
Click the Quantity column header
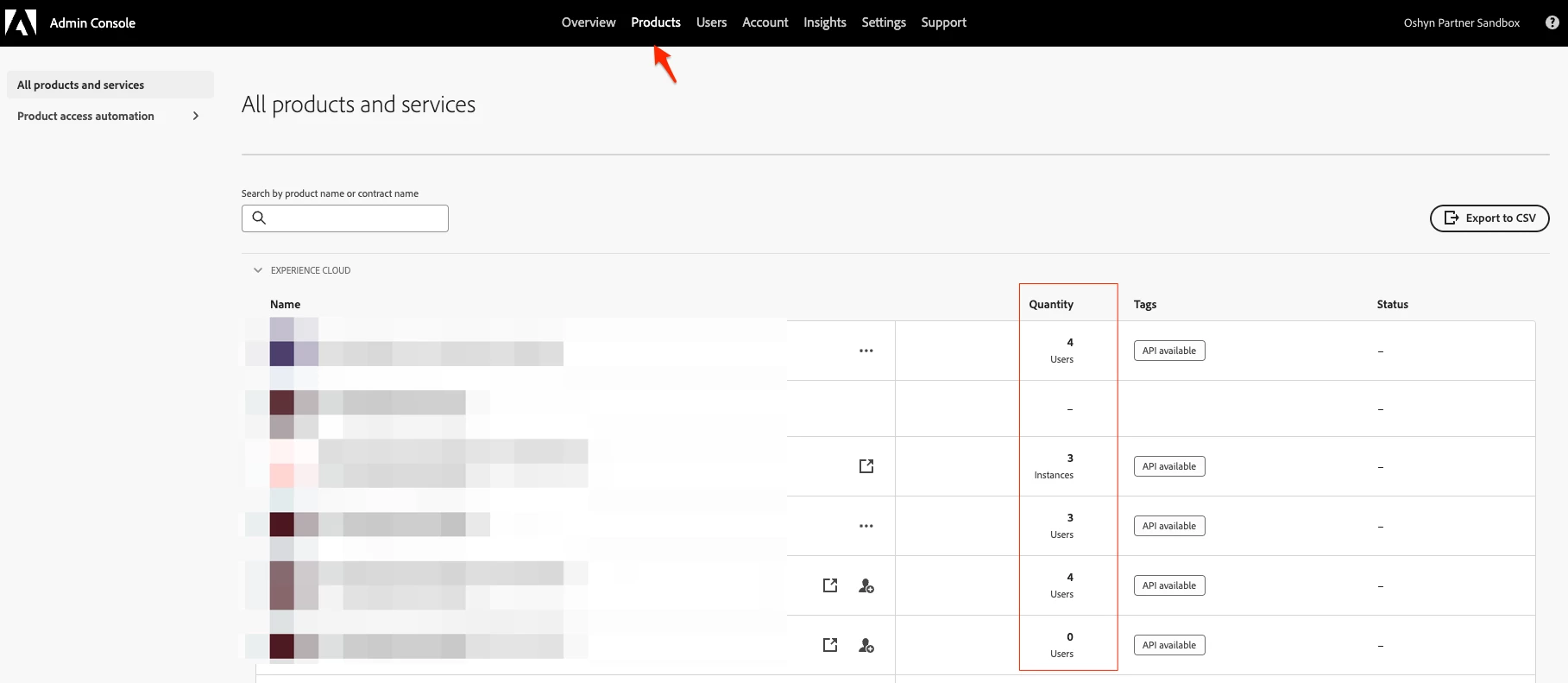(1051, 304)
